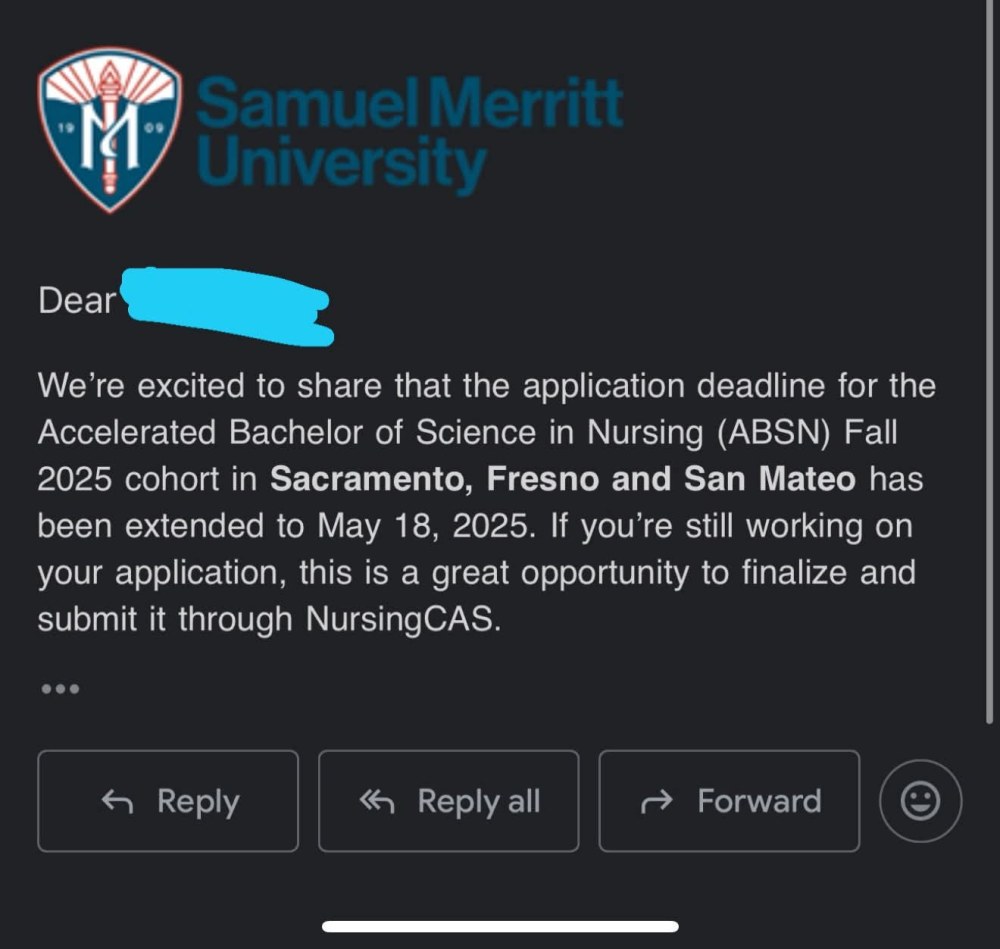Click the phrase Accelerated Bachelor of Science
Image resolution: width=1000 pixels, height=949 pixels.
(x=287, y=432)
